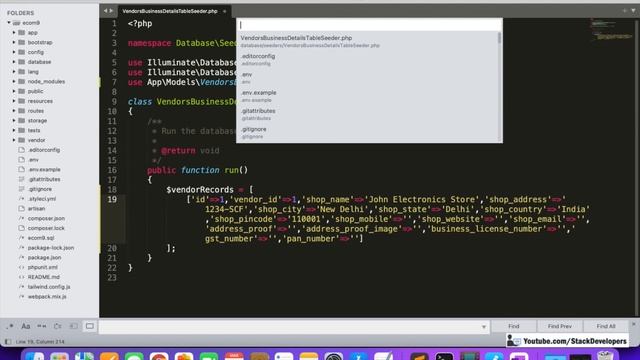Toggle highlight matches option in find bar
This screenshot has height=360, width=640.
[90, 326]
